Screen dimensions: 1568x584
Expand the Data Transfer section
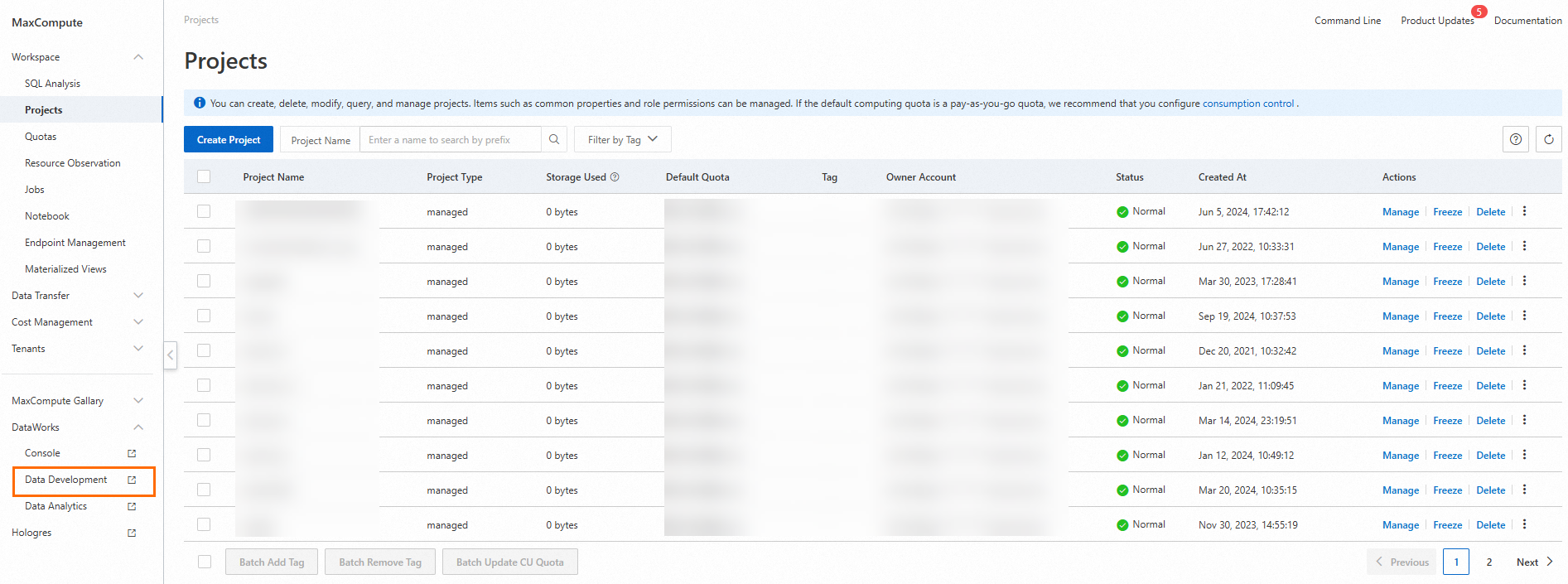[x=138, y=296]
